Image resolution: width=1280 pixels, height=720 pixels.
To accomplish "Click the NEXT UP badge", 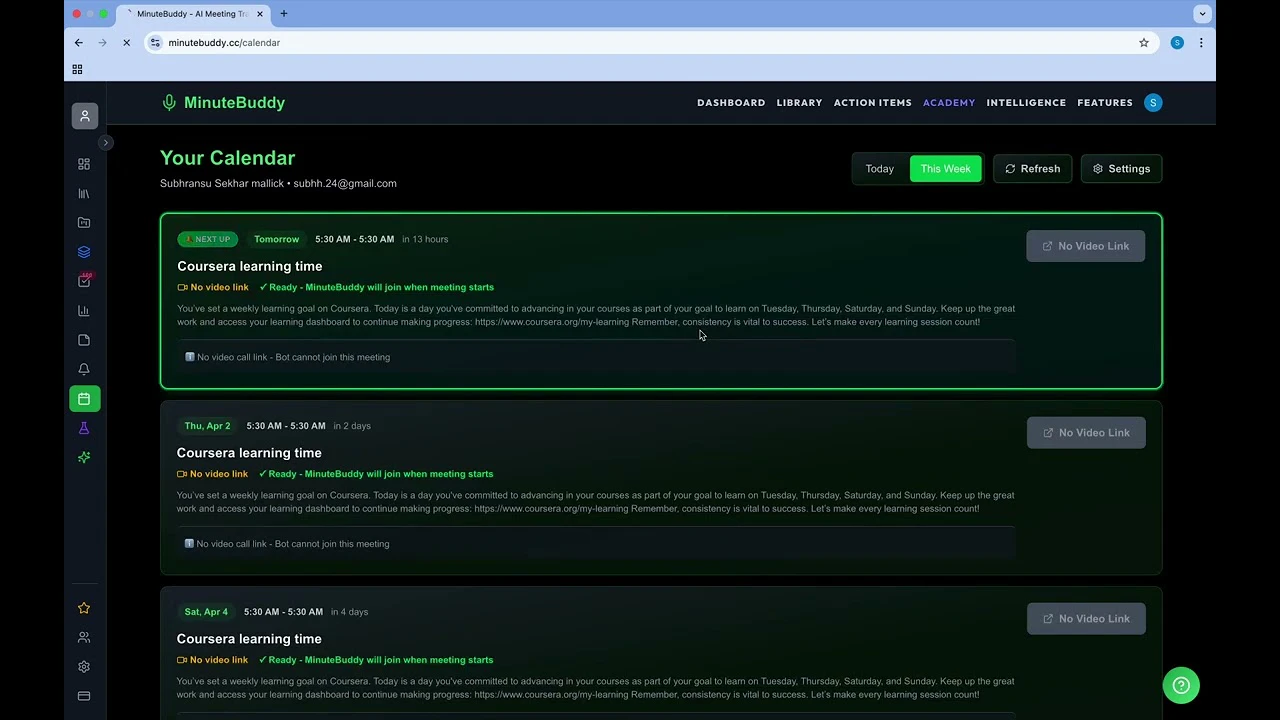I will tap(208, 239).
